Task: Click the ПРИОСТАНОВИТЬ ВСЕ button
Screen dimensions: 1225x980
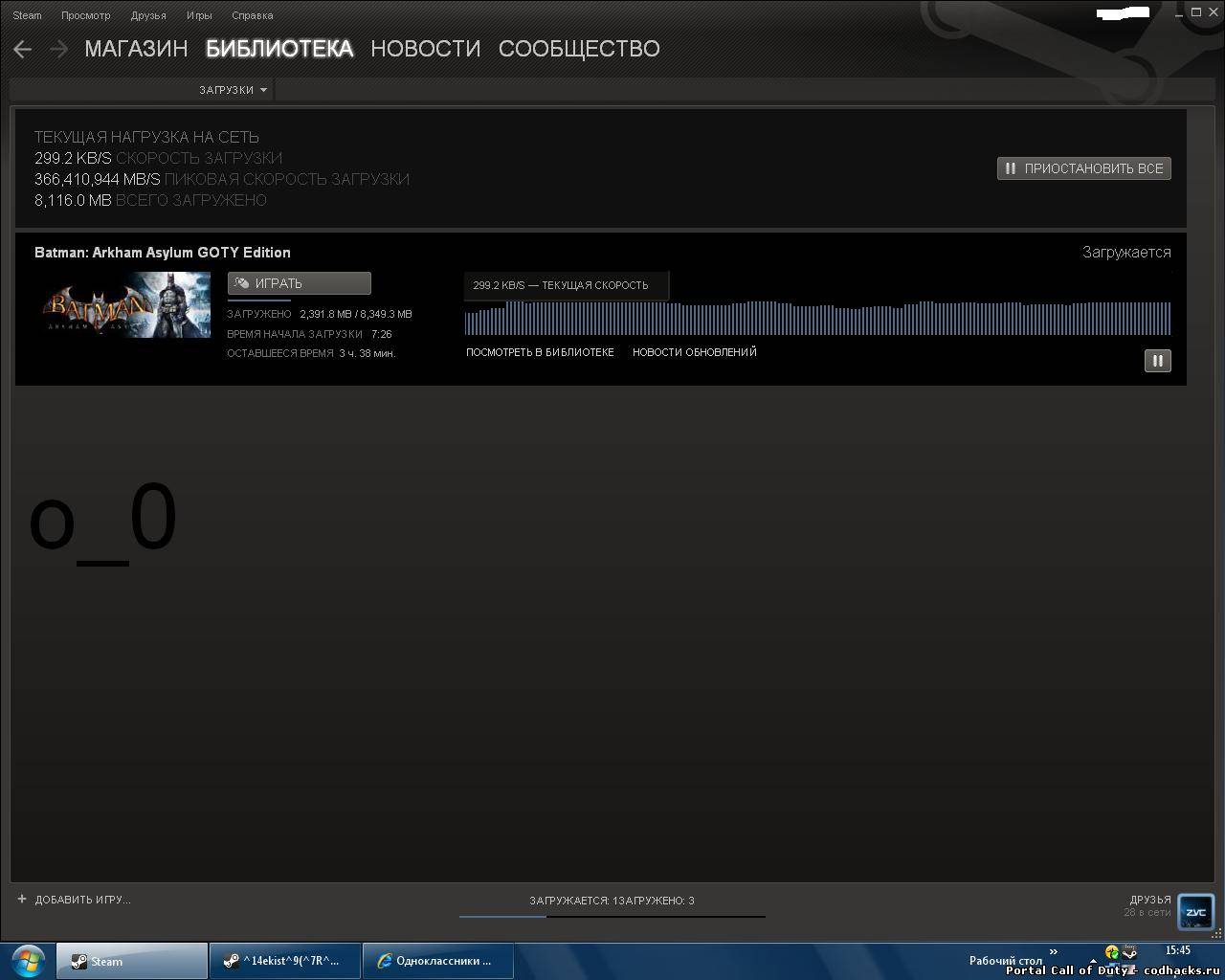Action: tap(1083, 168)
